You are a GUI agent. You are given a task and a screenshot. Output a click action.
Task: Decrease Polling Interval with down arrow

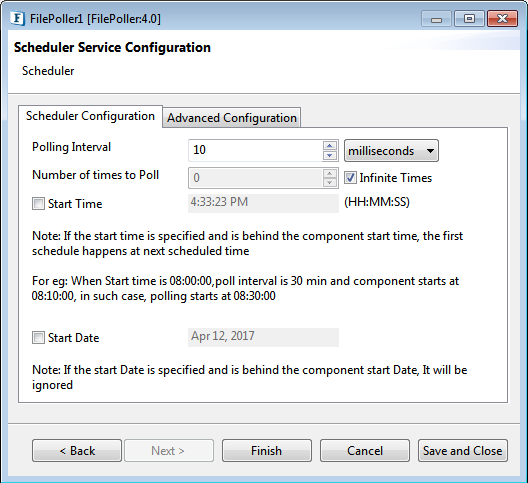[x=330, y=155]
